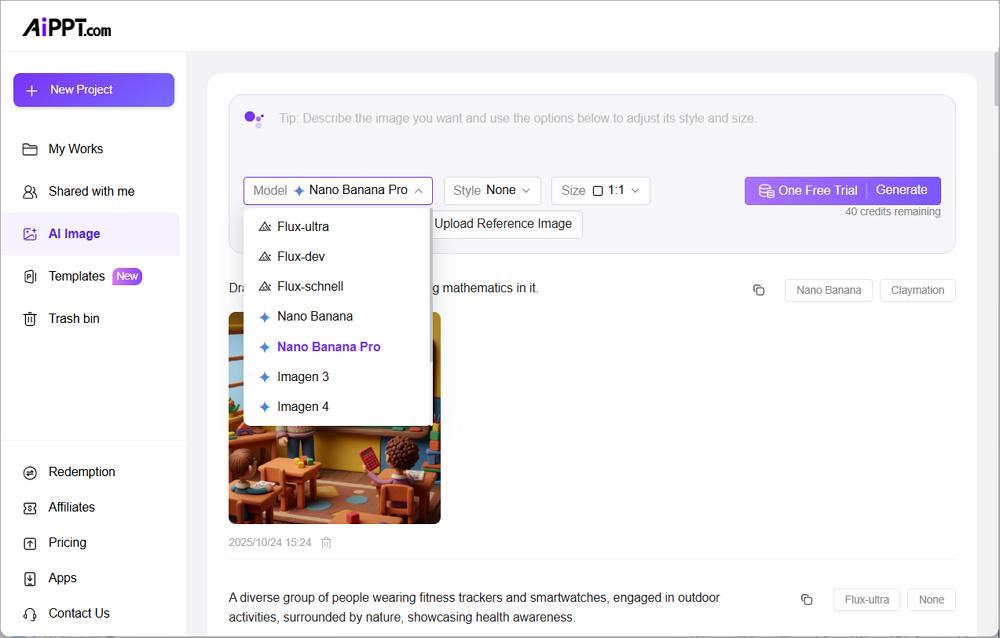Image resolution: width=1000 pixels, height=638 pixels.
Task: Select Nano Banana model option
Action: pyautogui.click(x=315, y=317)
